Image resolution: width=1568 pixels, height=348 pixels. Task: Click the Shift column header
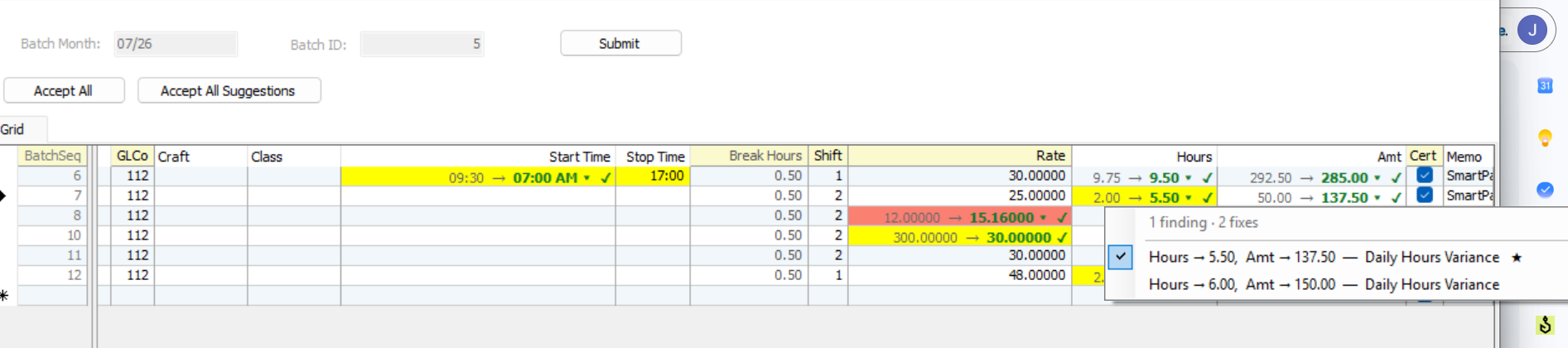pos(827,156)
